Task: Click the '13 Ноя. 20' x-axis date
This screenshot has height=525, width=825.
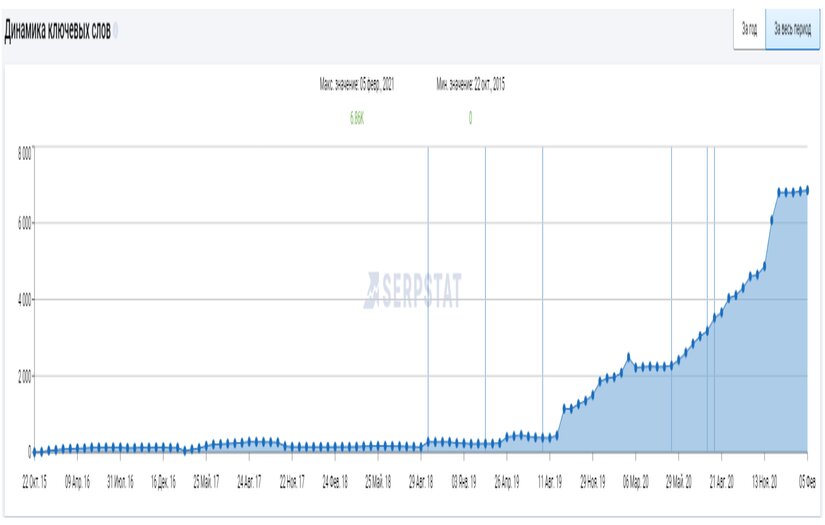Action: pyautogui.click(x=764, y=482)
